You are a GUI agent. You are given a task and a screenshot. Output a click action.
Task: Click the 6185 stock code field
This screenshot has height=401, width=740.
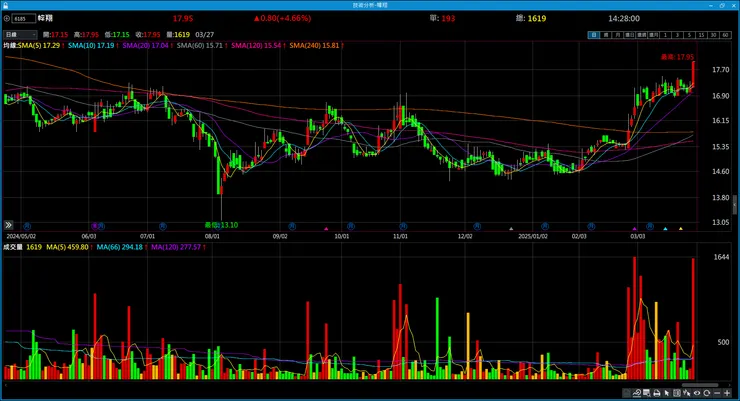(24, 18)
